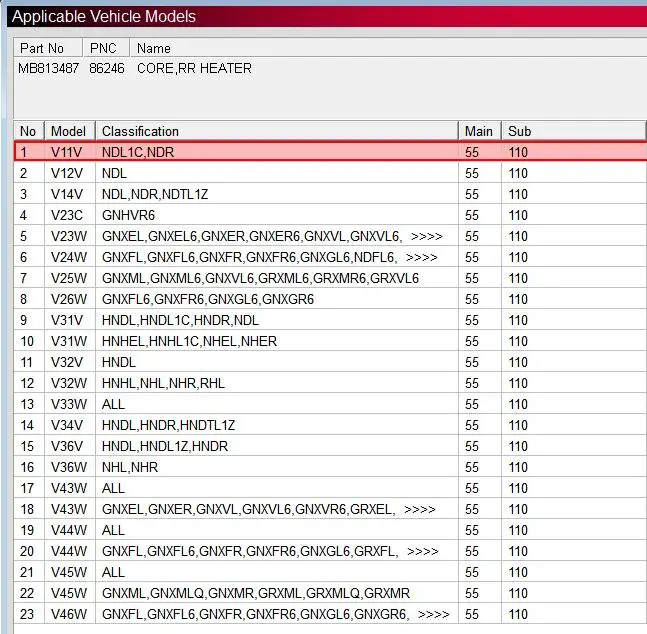Click classification GNXFL6,GNXFR6,GNXGL6,GNXGR6
This screenshot has width=647, height=634.
[208, 299]
